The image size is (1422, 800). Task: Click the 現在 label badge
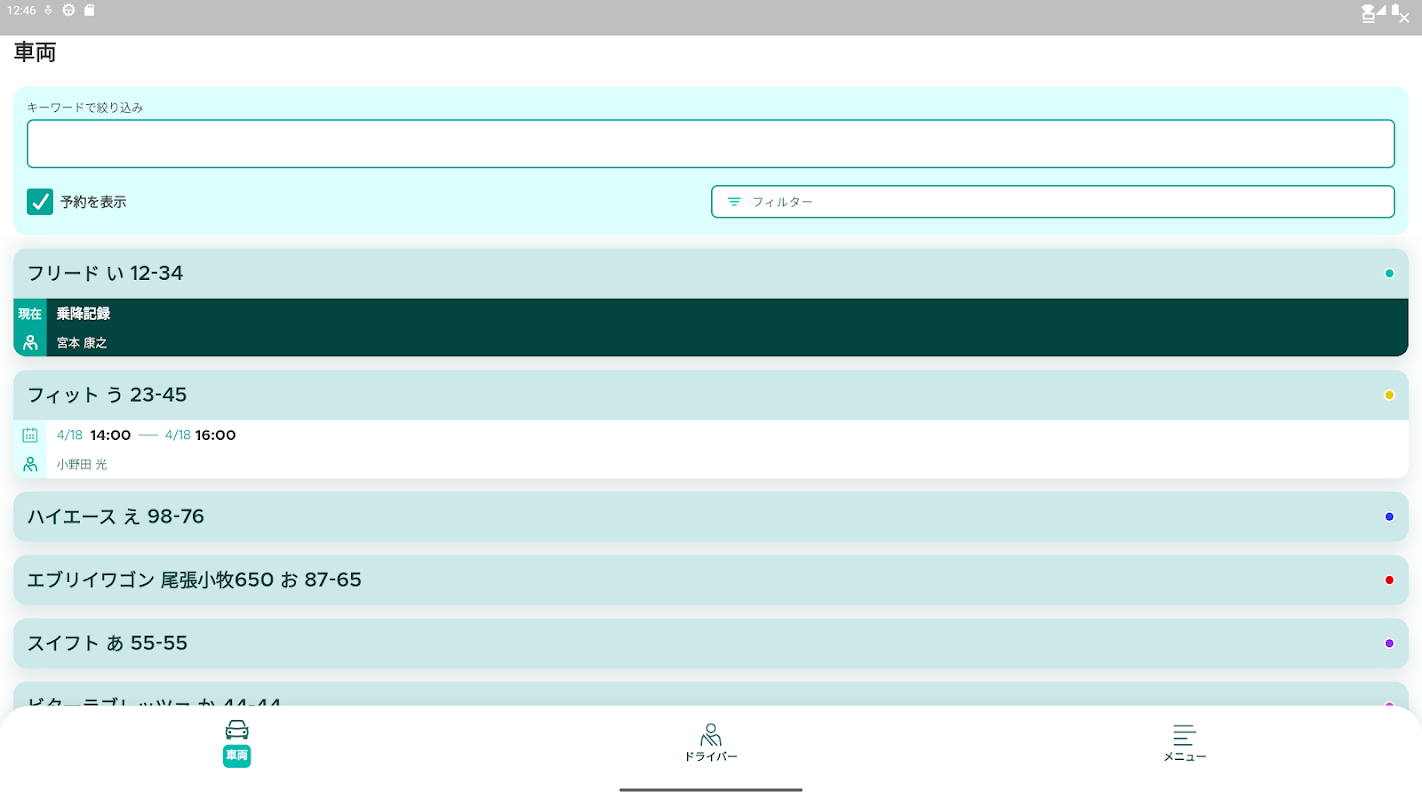click(x=30, y=314)
